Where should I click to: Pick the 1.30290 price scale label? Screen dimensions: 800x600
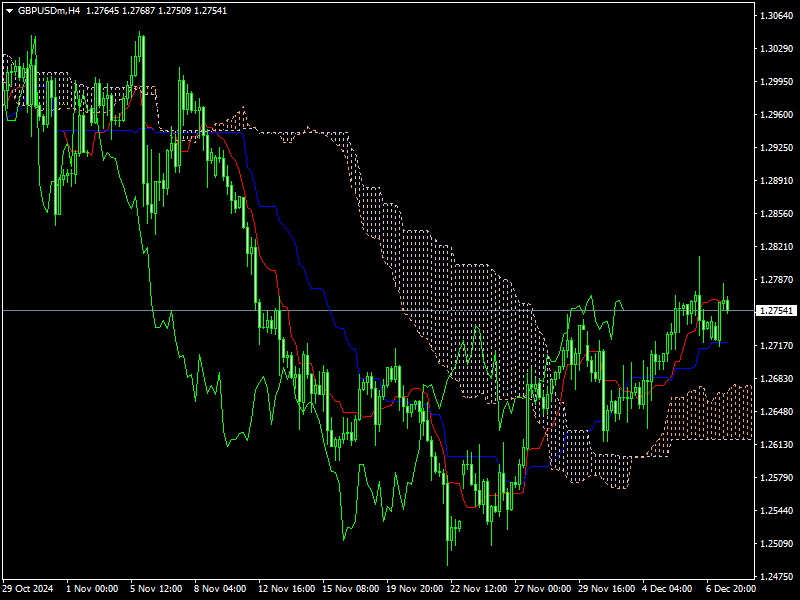coord(777,48)
